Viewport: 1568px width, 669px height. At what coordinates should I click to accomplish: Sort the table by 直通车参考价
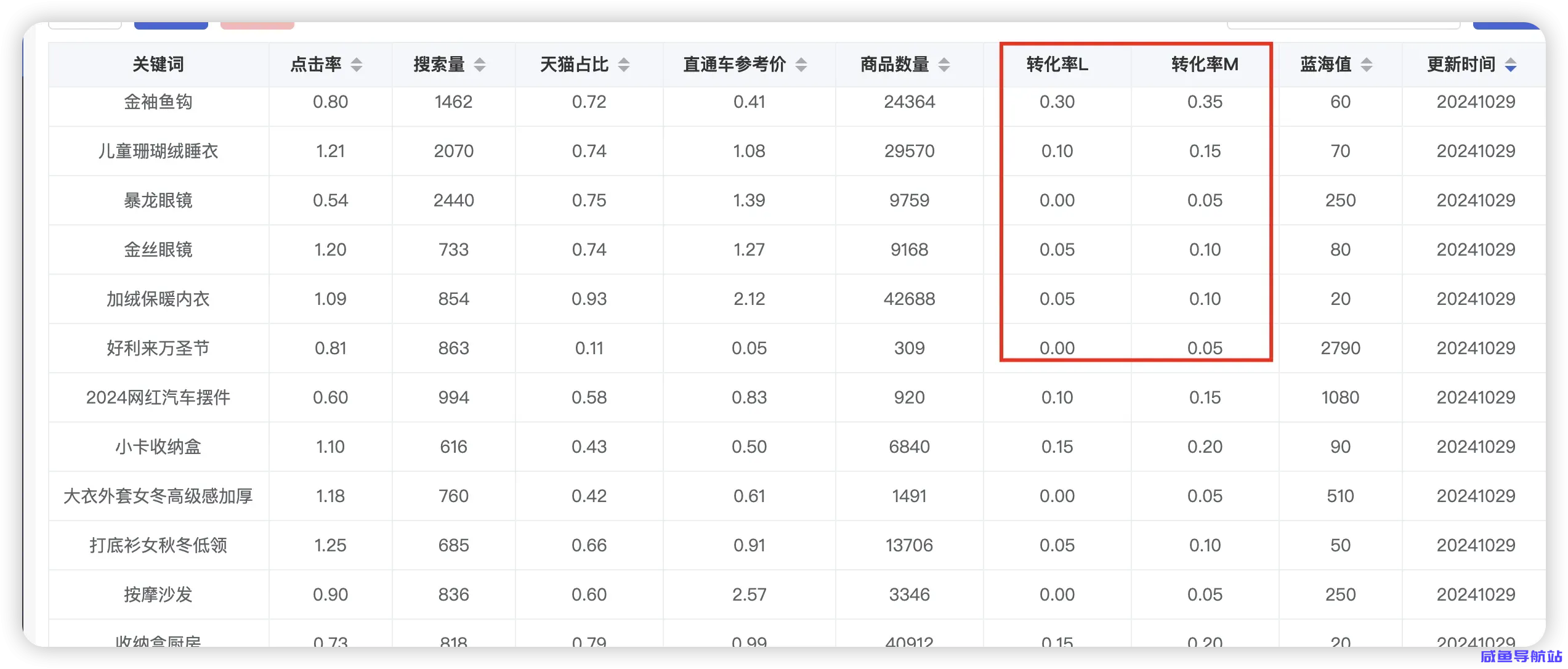tap(801, 64)
